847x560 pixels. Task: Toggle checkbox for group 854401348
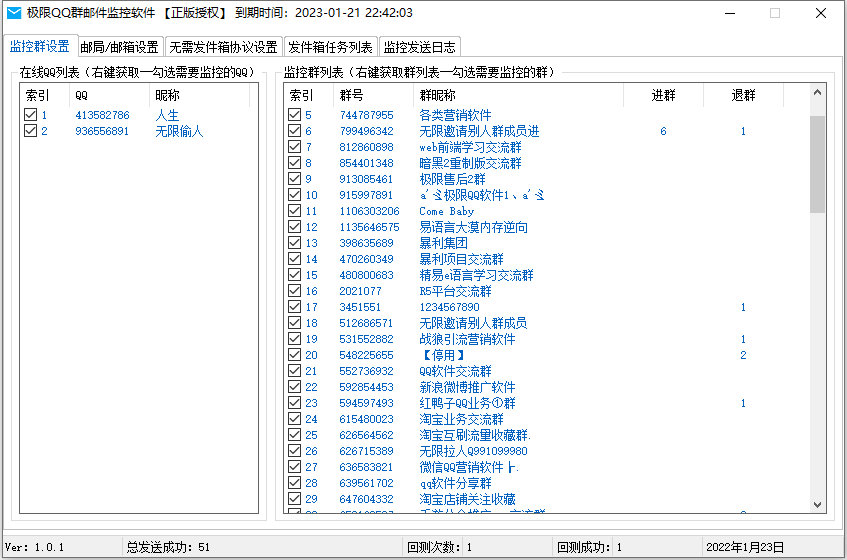click(294, 163)
